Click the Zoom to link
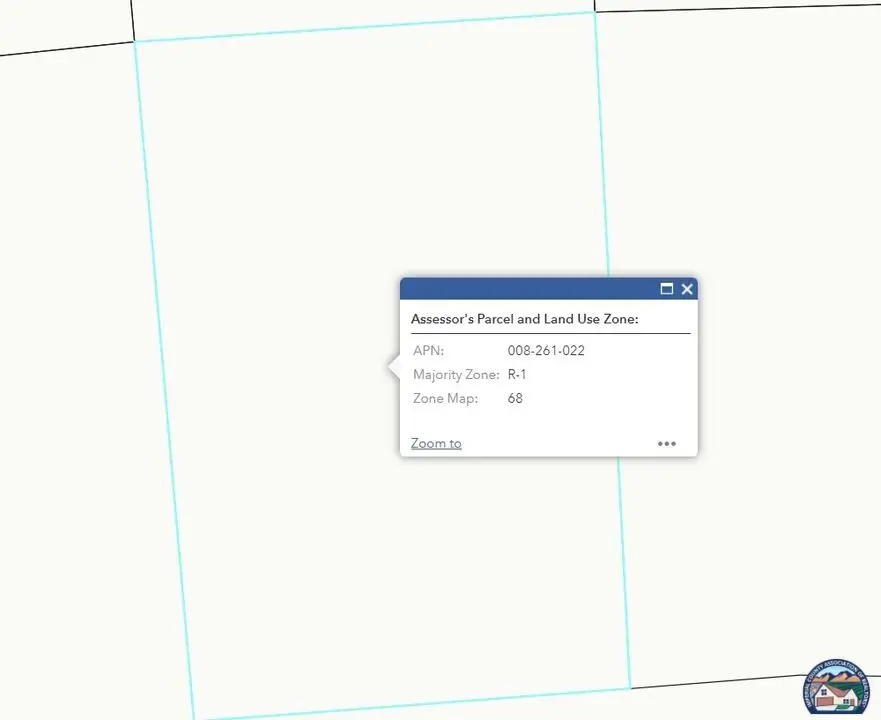The height and width of the screenshot is (720, 881). point(436,443)
